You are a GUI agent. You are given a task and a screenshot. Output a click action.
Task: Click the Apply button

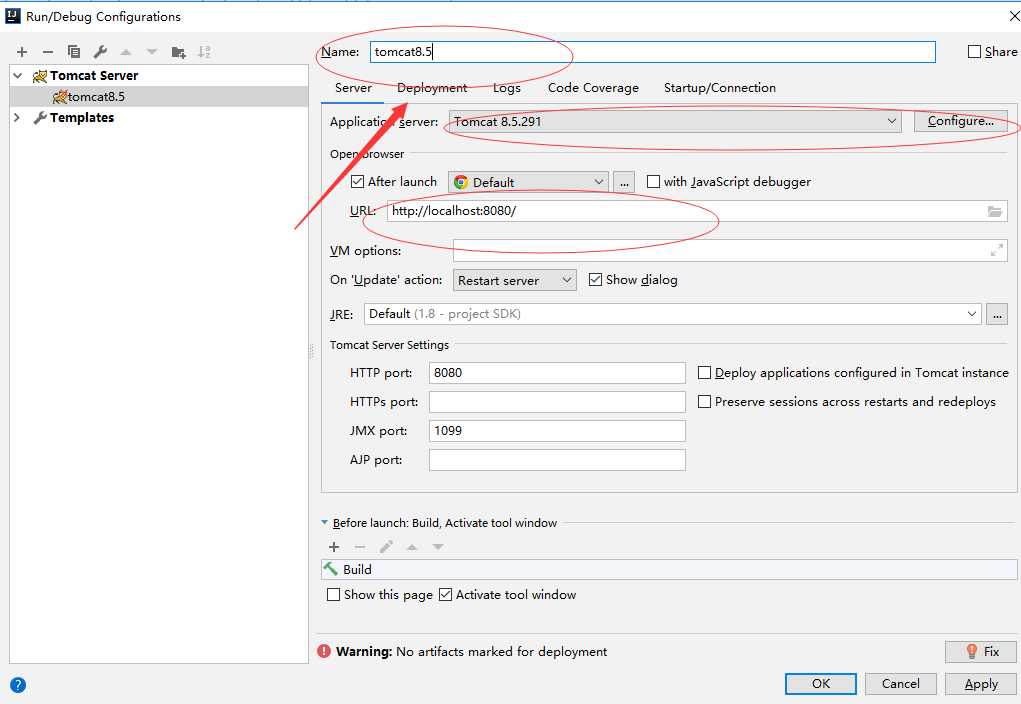pos(981,684)
